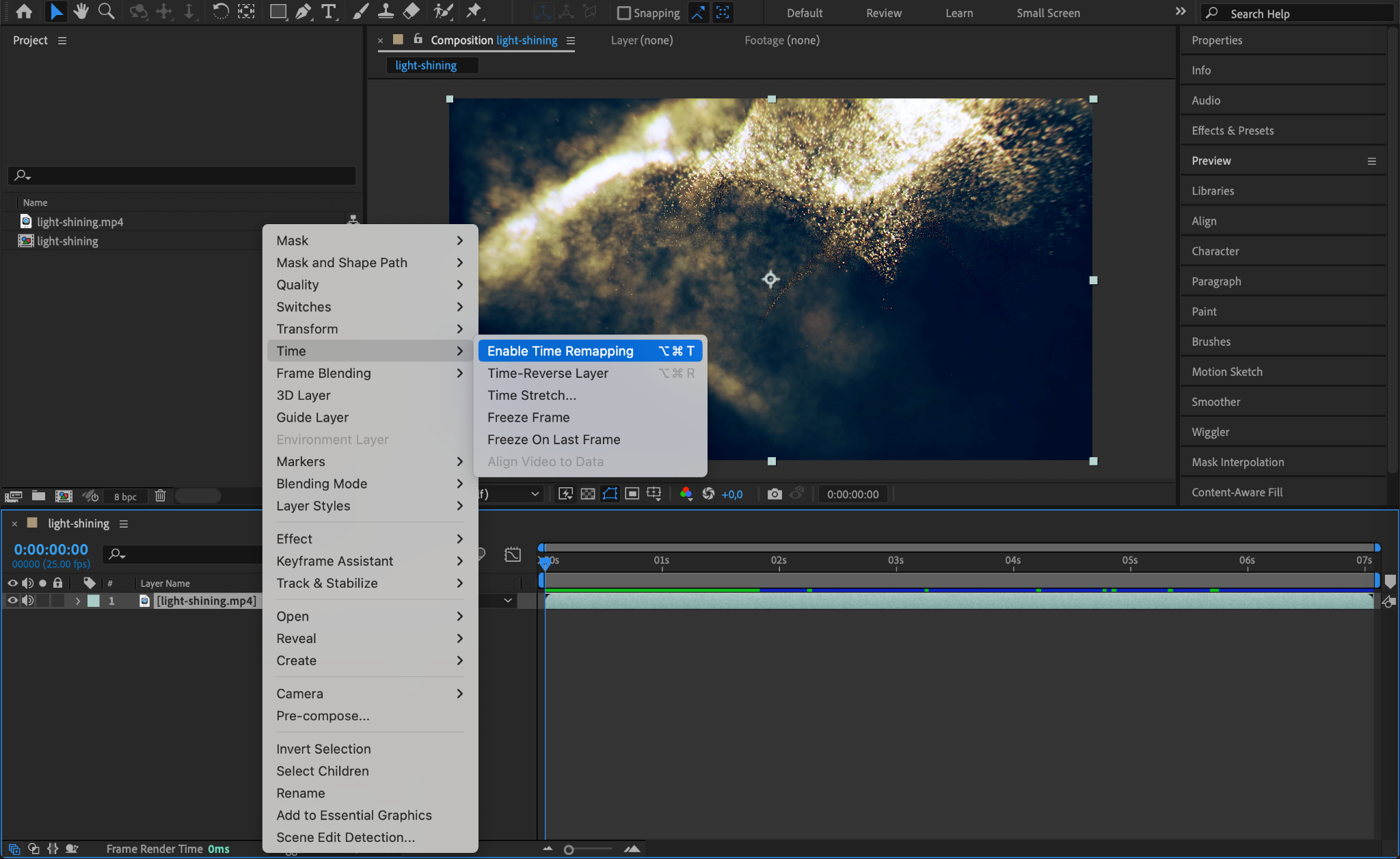Enable the Snapping checkbox
The image size is (1400, 859).
pyautogui.click(x=623, y=13)
